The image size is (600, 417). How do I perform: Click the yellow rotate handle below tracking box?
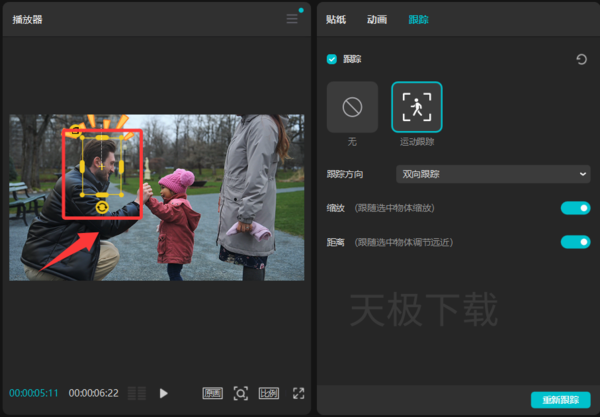(102, 207)
